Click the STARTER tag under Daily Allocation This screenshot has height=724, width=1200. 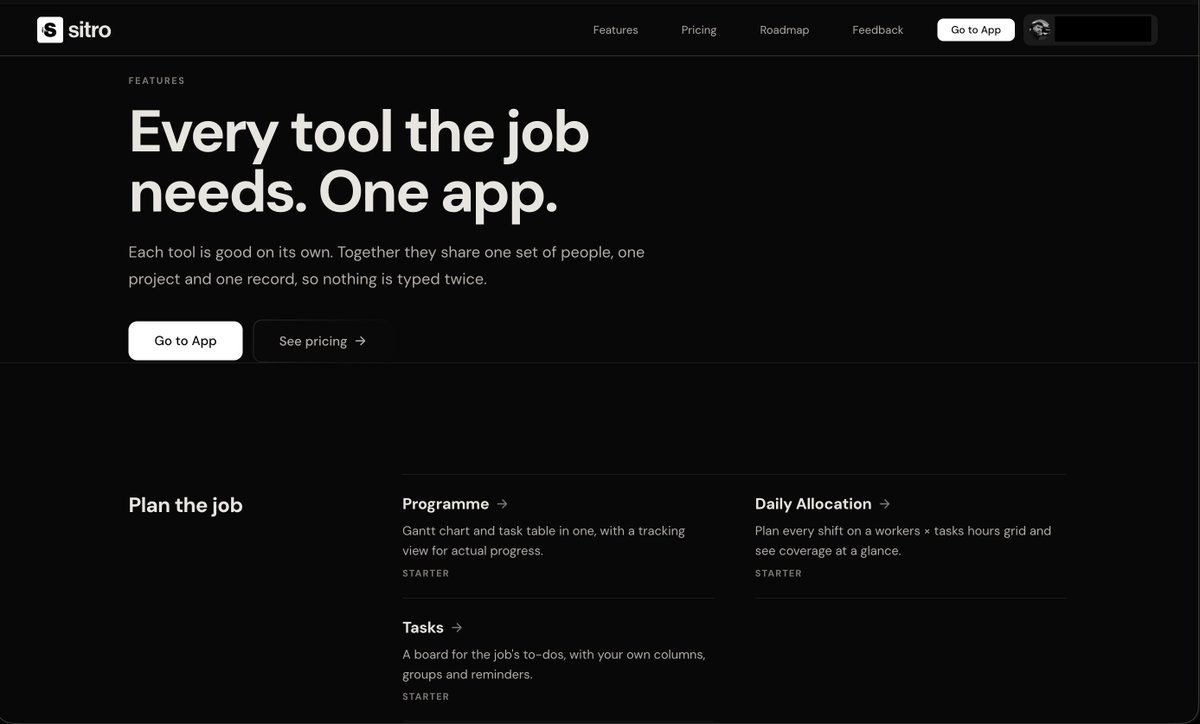click(779, 573)
